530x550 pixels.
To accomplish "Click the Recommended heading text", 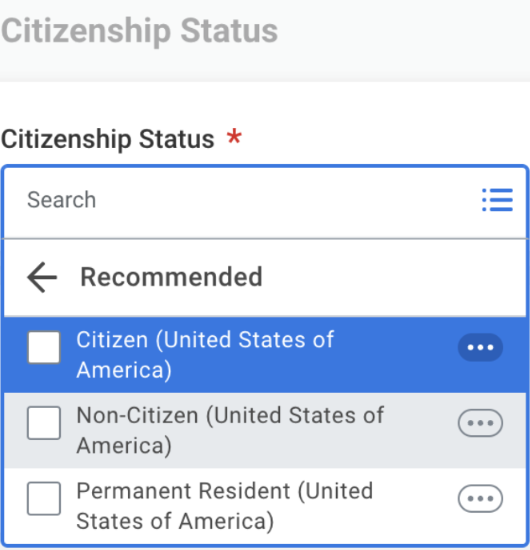I will pyautogui.click(x=172, y=277).
